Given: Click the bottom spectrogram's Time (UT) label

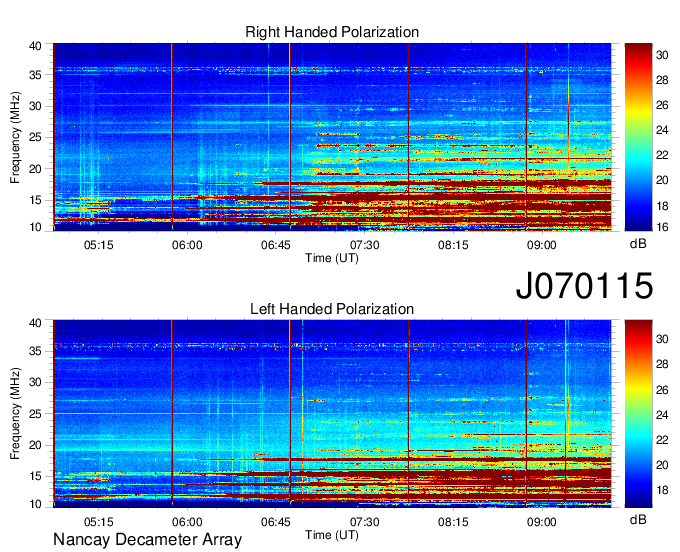Looking at the screenshot, I should point(332,535).
